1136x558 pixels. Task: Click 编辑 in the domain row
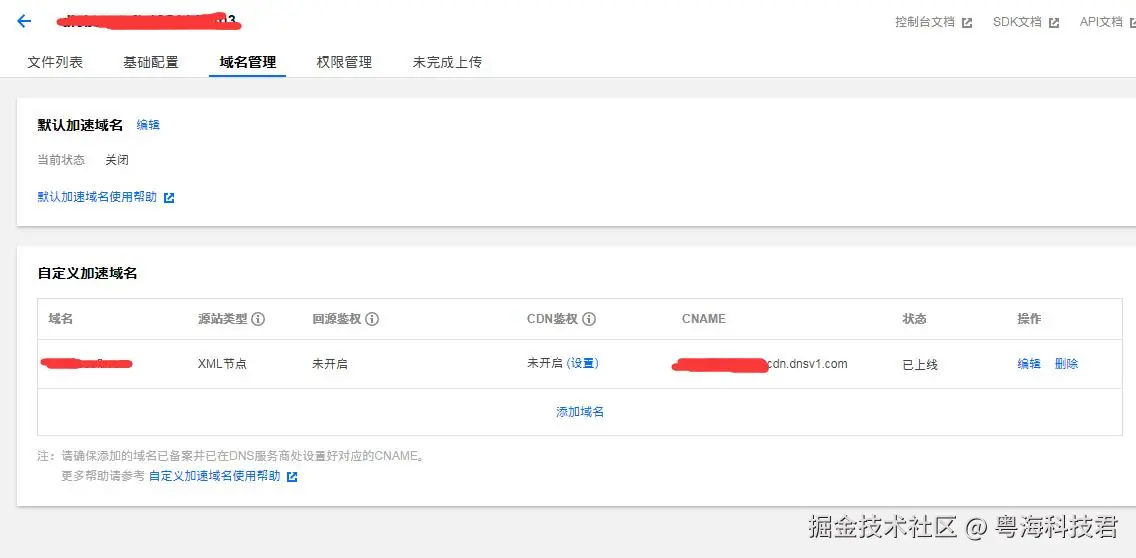pyautogui.click(x=1029, y=364)
